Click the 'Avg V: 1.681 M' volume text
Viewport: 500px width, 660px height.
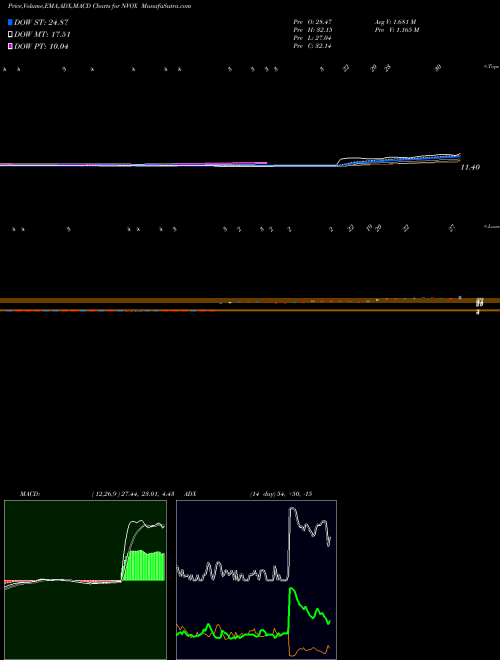click(x=396, y=21)
